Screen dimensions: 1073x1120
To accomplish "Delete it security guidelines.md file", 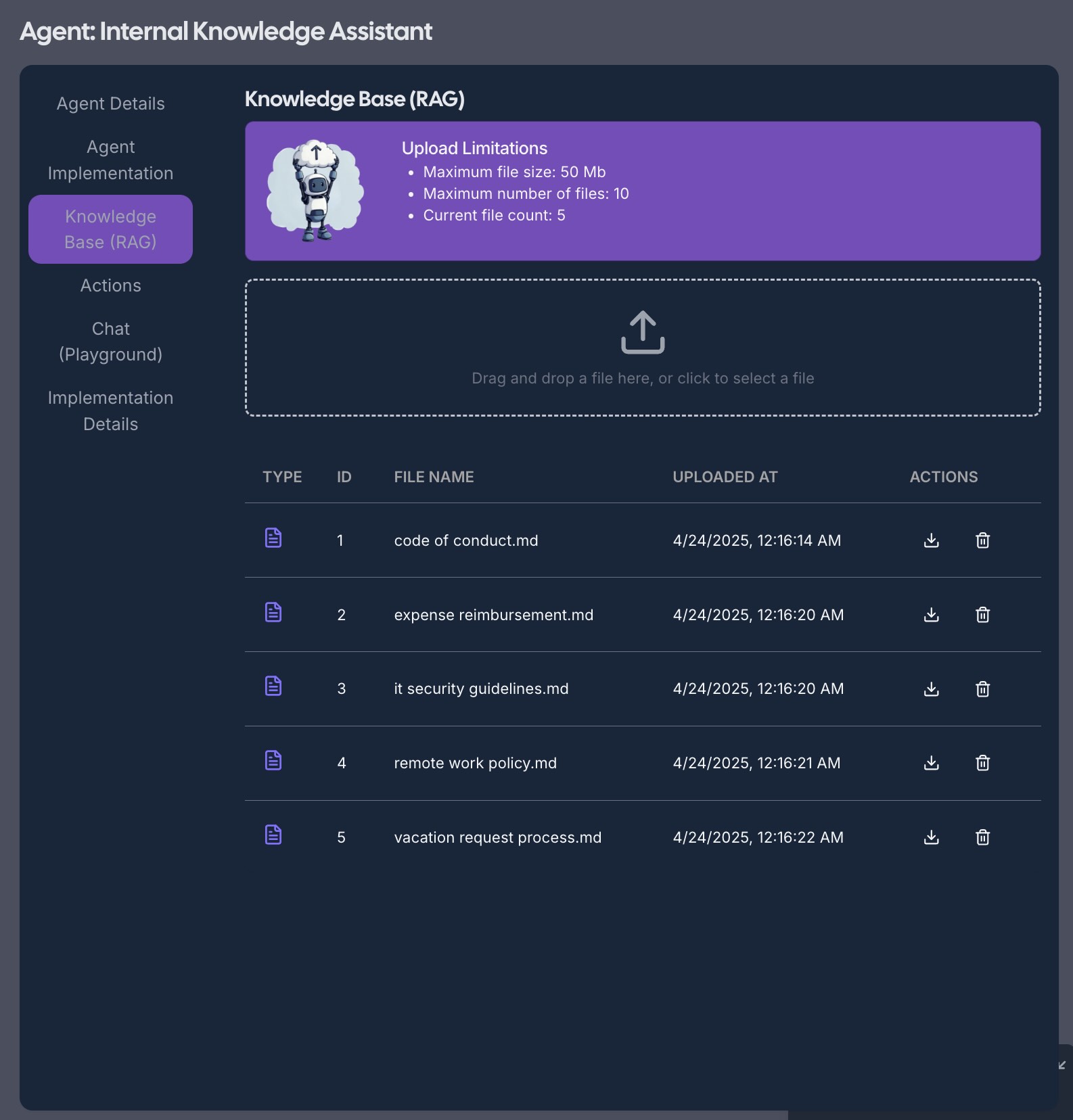I will click(x=983, y=689).
